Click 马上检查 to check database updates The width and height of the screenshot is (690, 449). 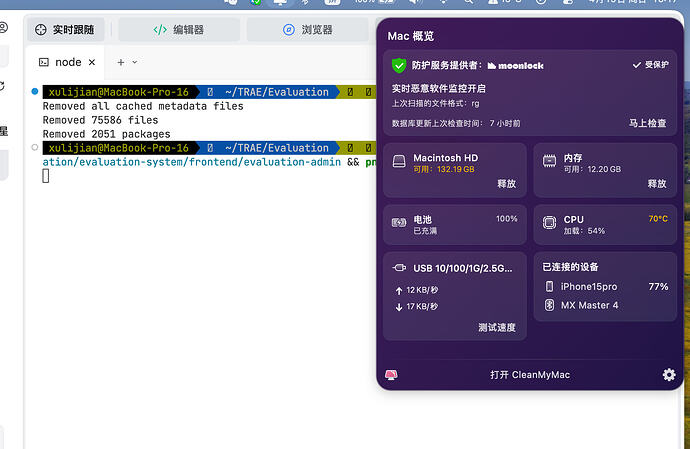click(647, 123)
